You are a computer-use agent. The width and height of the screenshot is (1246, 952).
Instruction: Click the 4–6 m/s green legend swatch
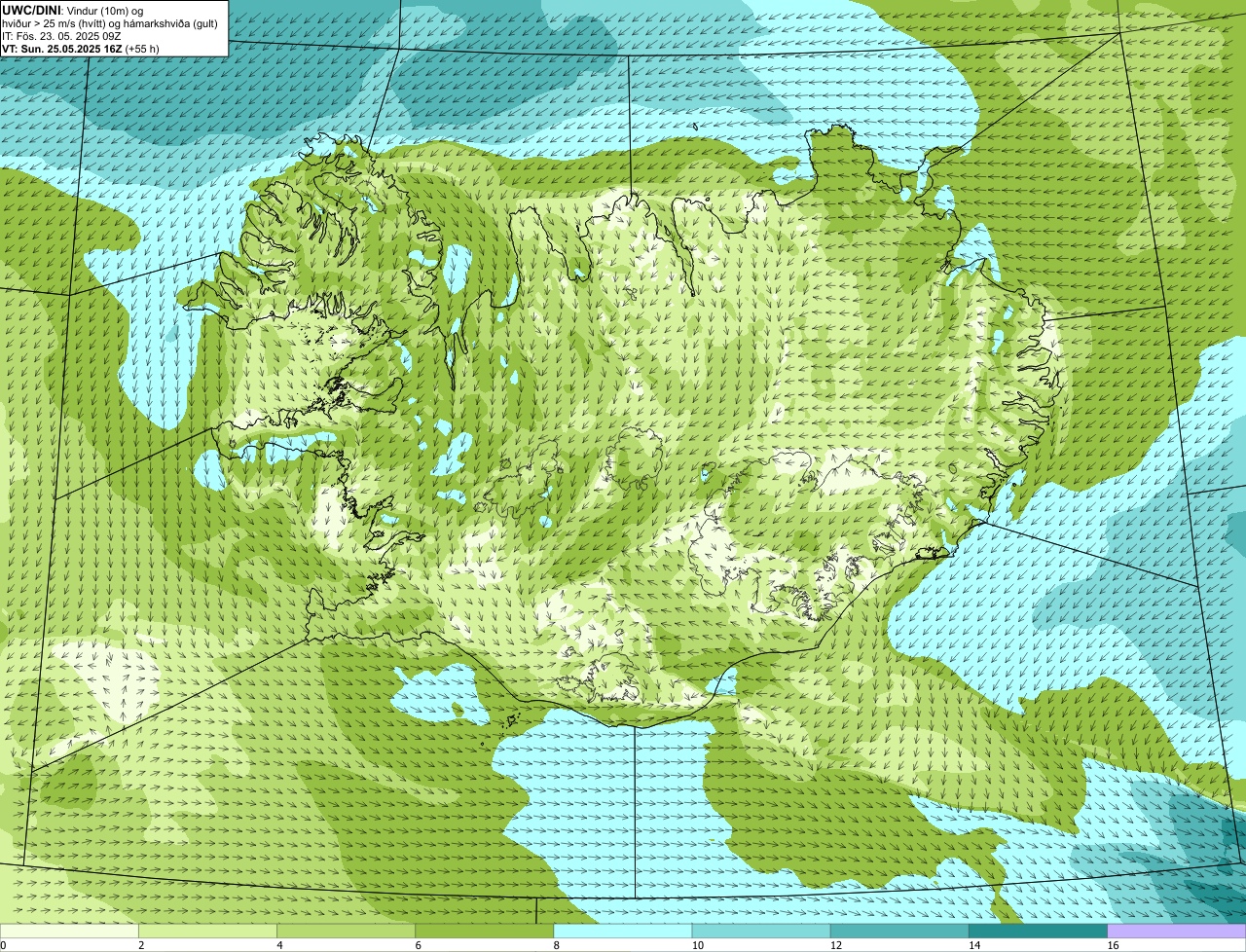346,931
